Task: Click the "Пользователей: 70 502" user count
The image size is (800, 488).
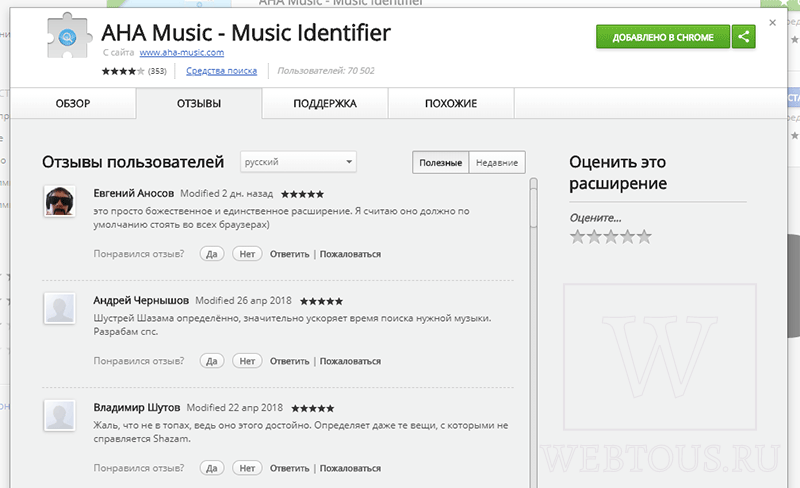Action: tap(326, 71)
